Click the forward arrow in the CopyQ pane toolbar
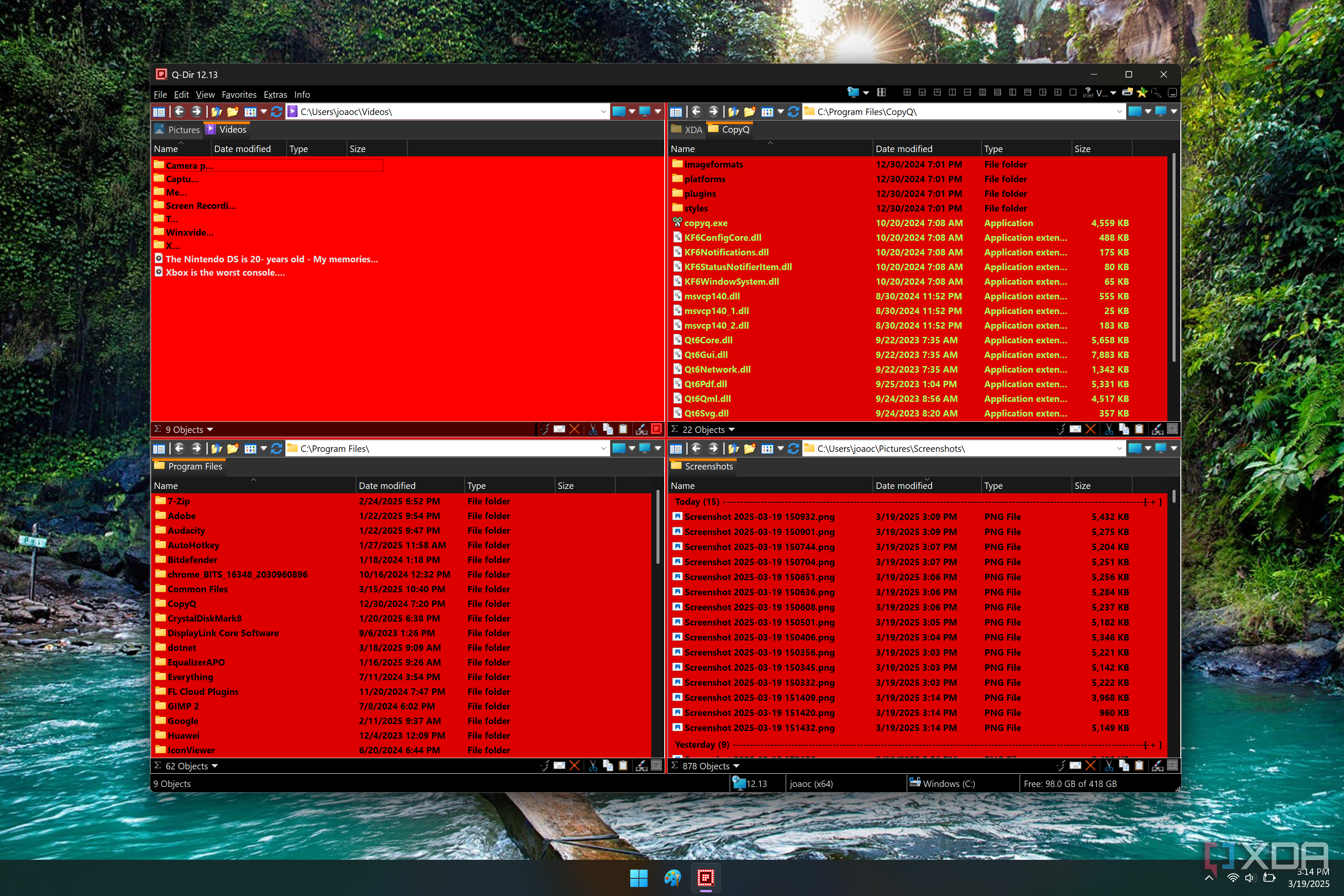Image resolution: width=1344 pixels, height=896 pixels. click(x=713, y=112)
